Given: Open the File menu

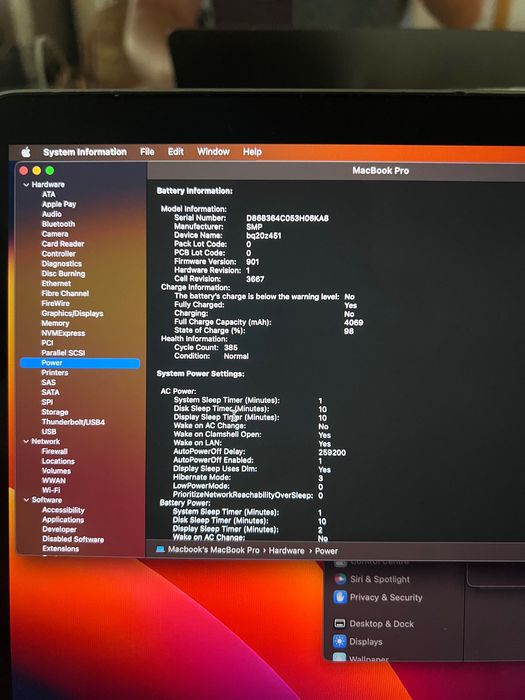Looking at the screenshot, I should click(147, 152).
